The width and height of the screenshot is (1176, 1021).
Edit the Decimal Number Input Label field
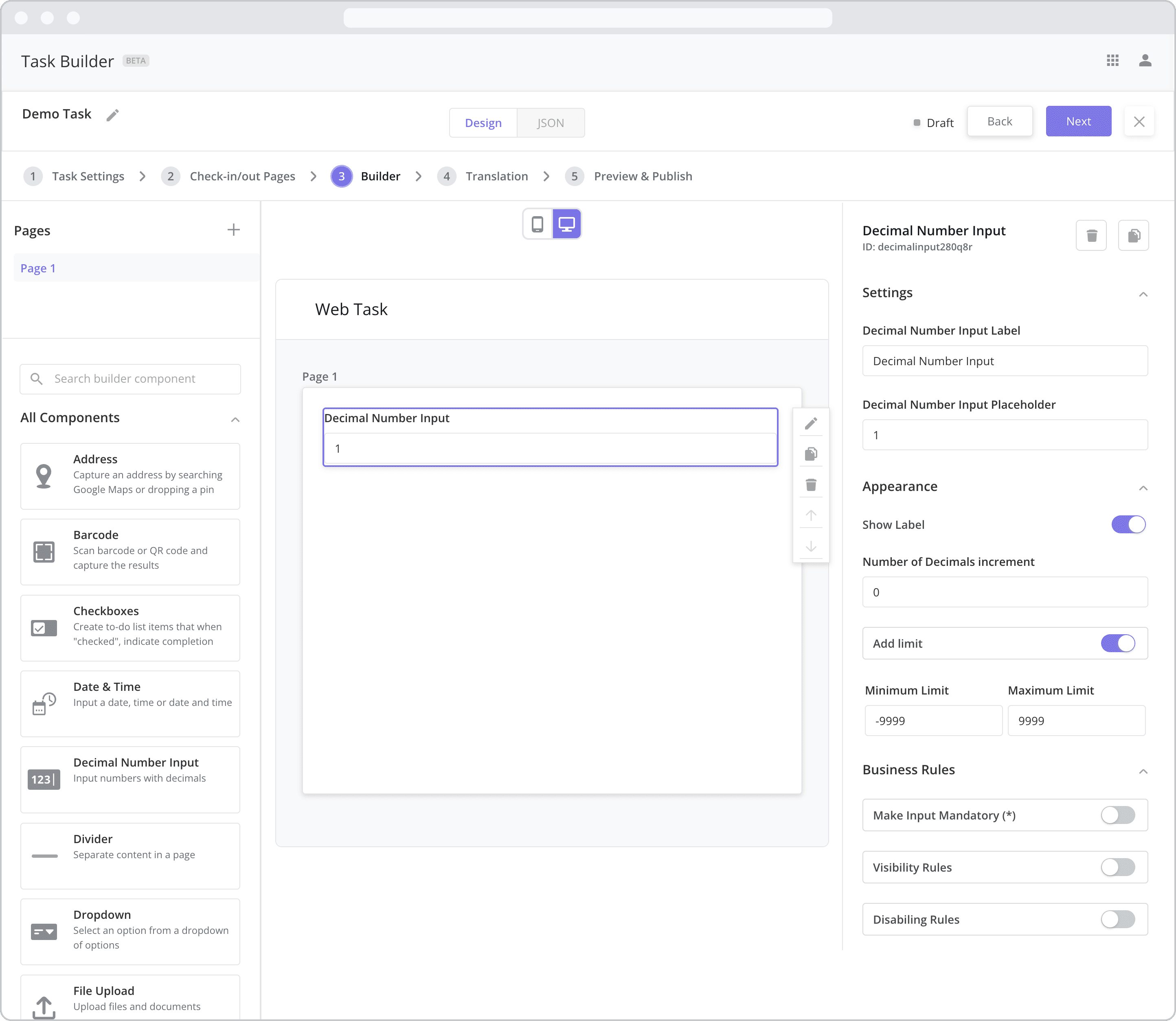click(1005, 361)
